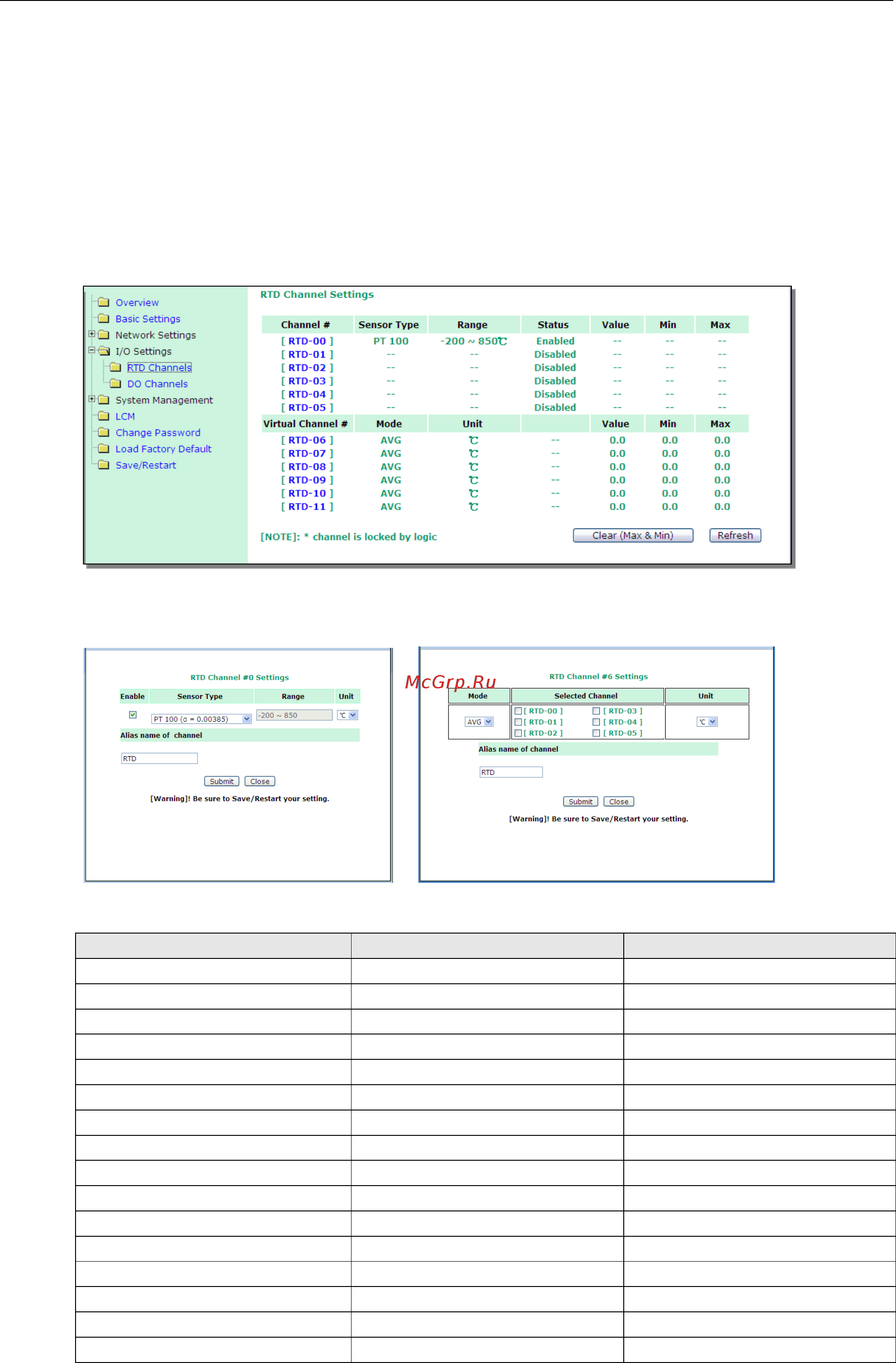Open channel RTD-05 settings
Screen dimensions: 896x1363
[307, 408]
